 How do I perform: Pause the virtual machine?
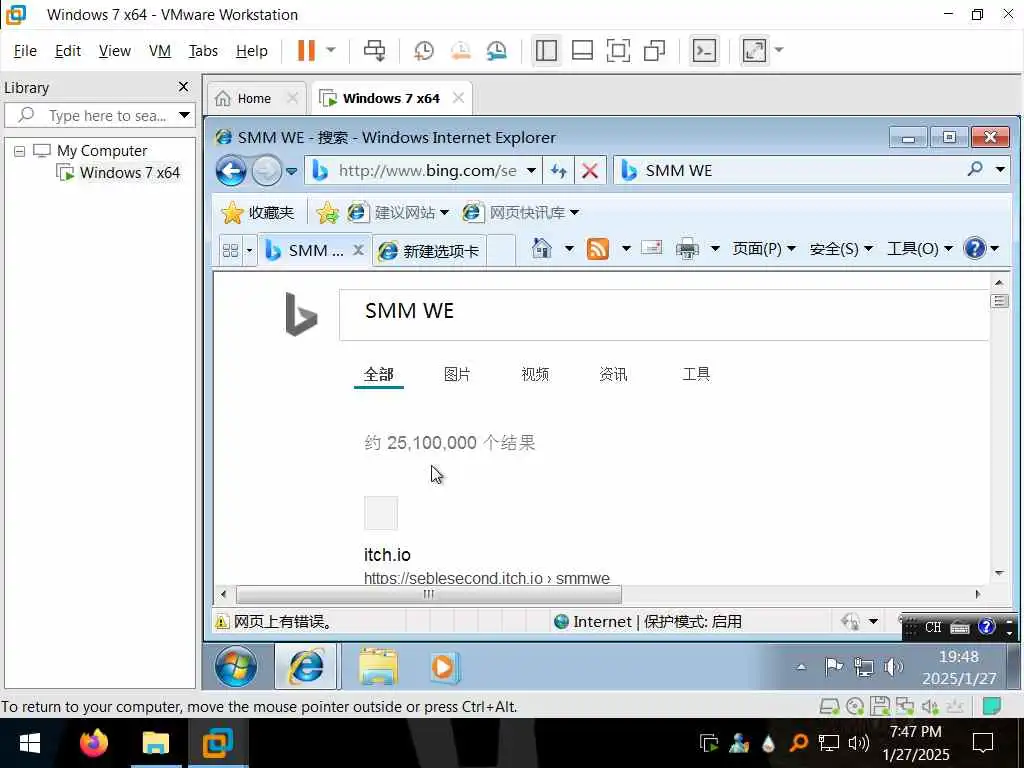306,50
